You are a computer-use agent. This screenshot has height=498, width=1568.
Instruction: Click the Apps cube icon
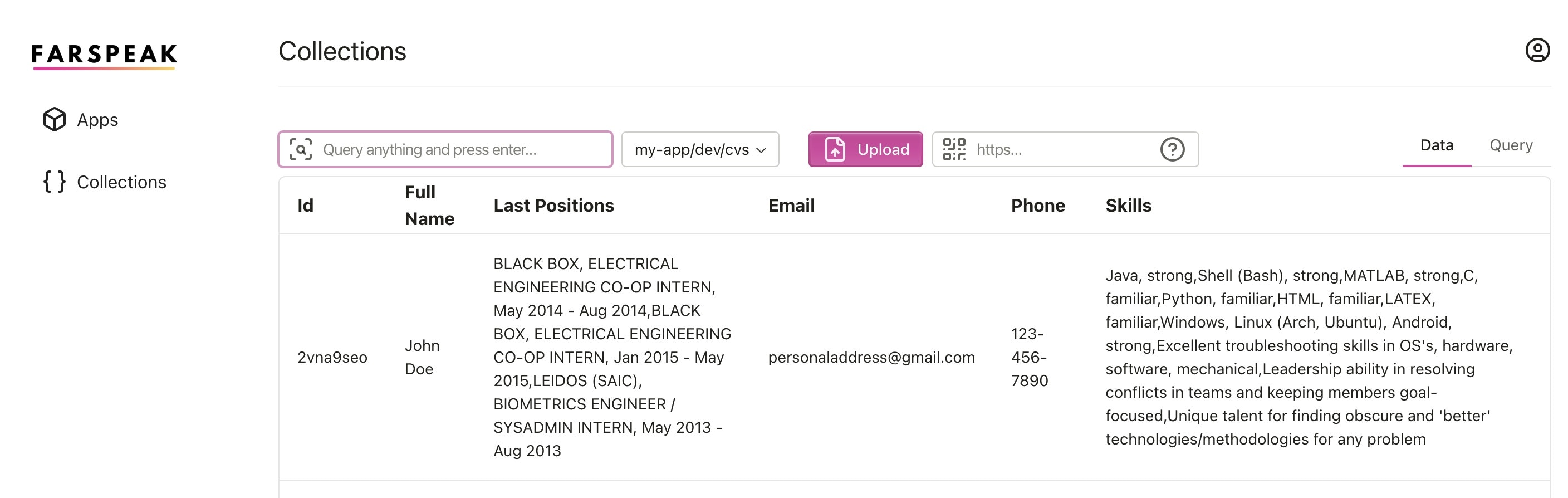click(x=54, y=119)
